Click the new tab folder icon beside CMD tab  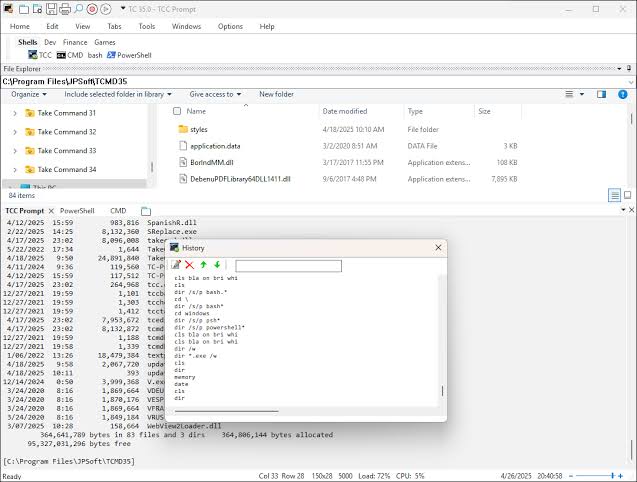point(146,211)
